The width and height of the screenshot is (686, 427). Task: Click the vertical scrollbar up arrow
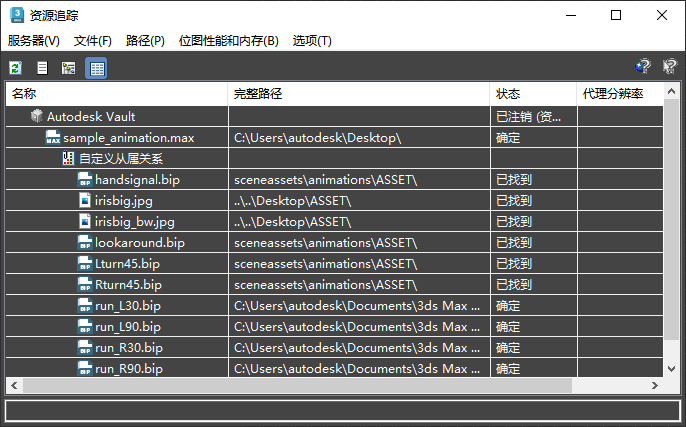(x=672, y=91)
